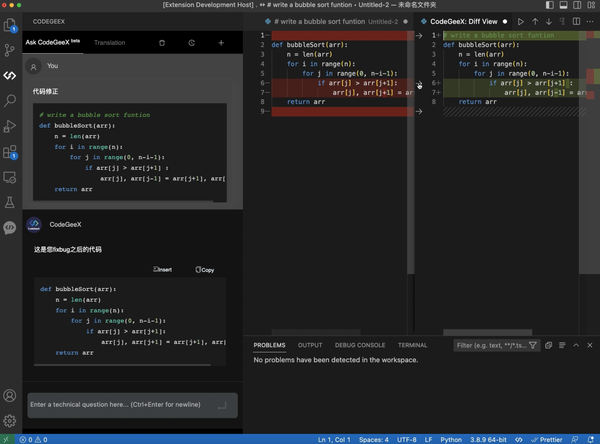Start a new chat with plus icon
Viewport: 600px width, 444px height.
coord(221,43)
